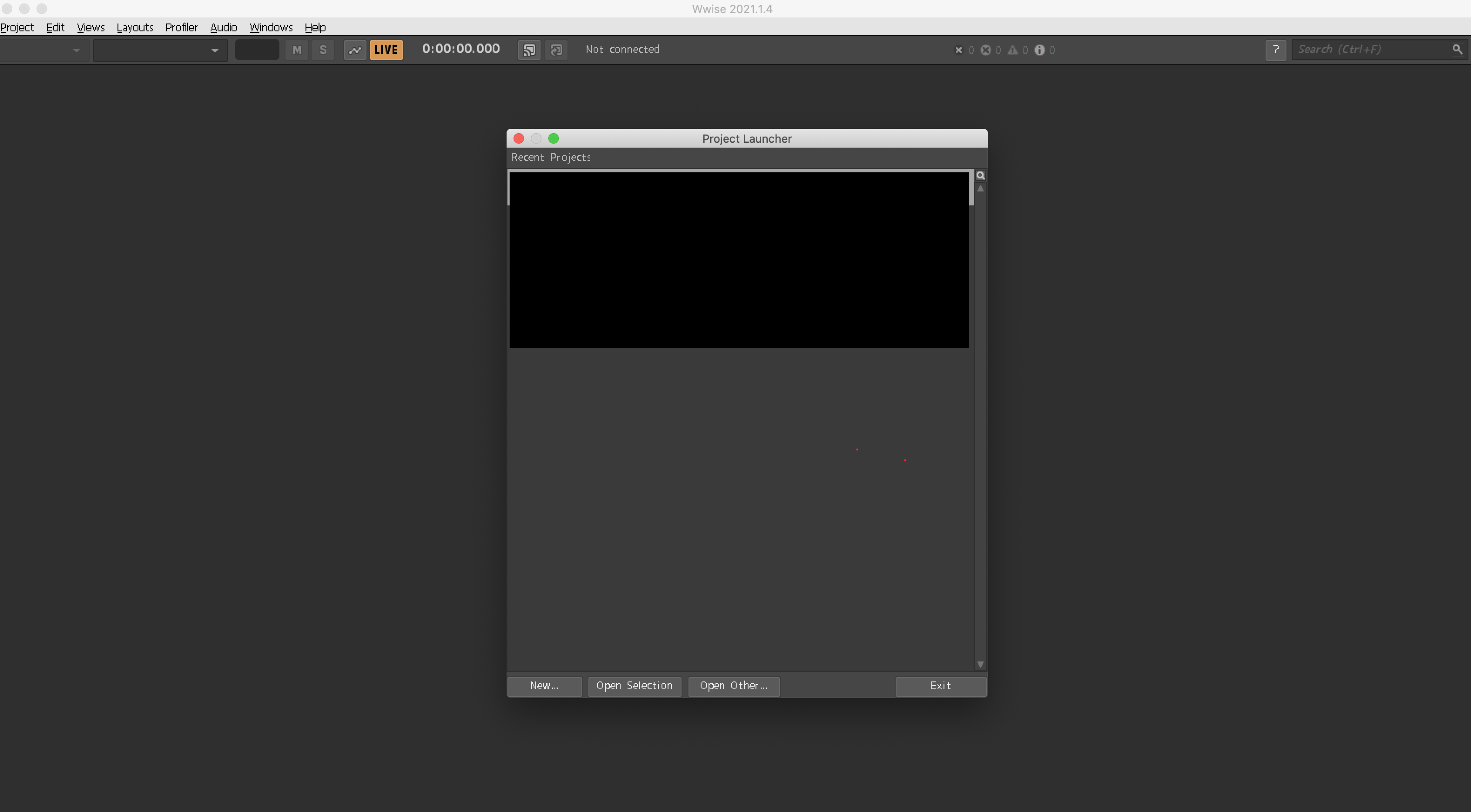Click the second remote connection icon

coord(556,50)
